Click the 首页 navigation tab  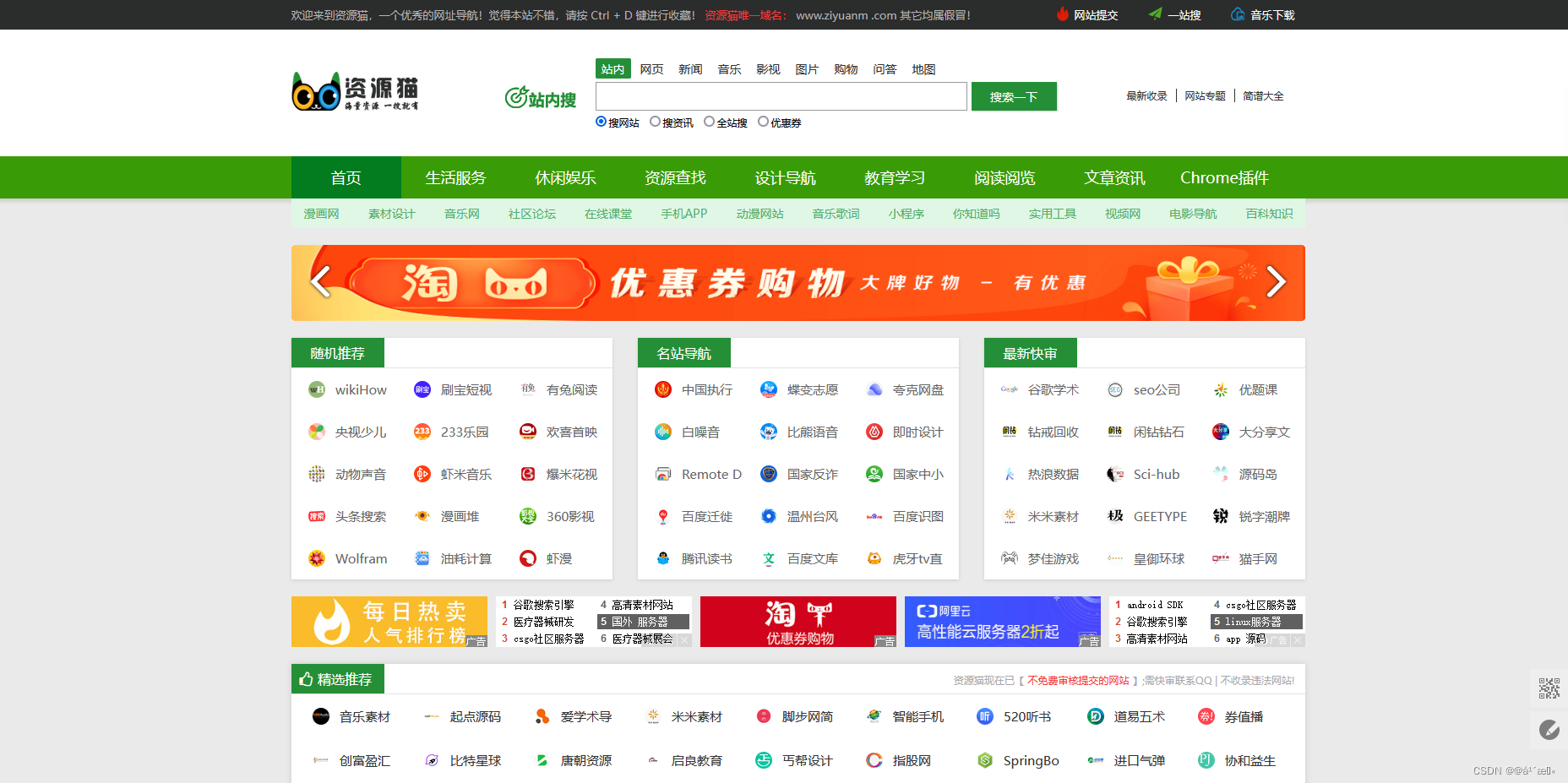346,177
